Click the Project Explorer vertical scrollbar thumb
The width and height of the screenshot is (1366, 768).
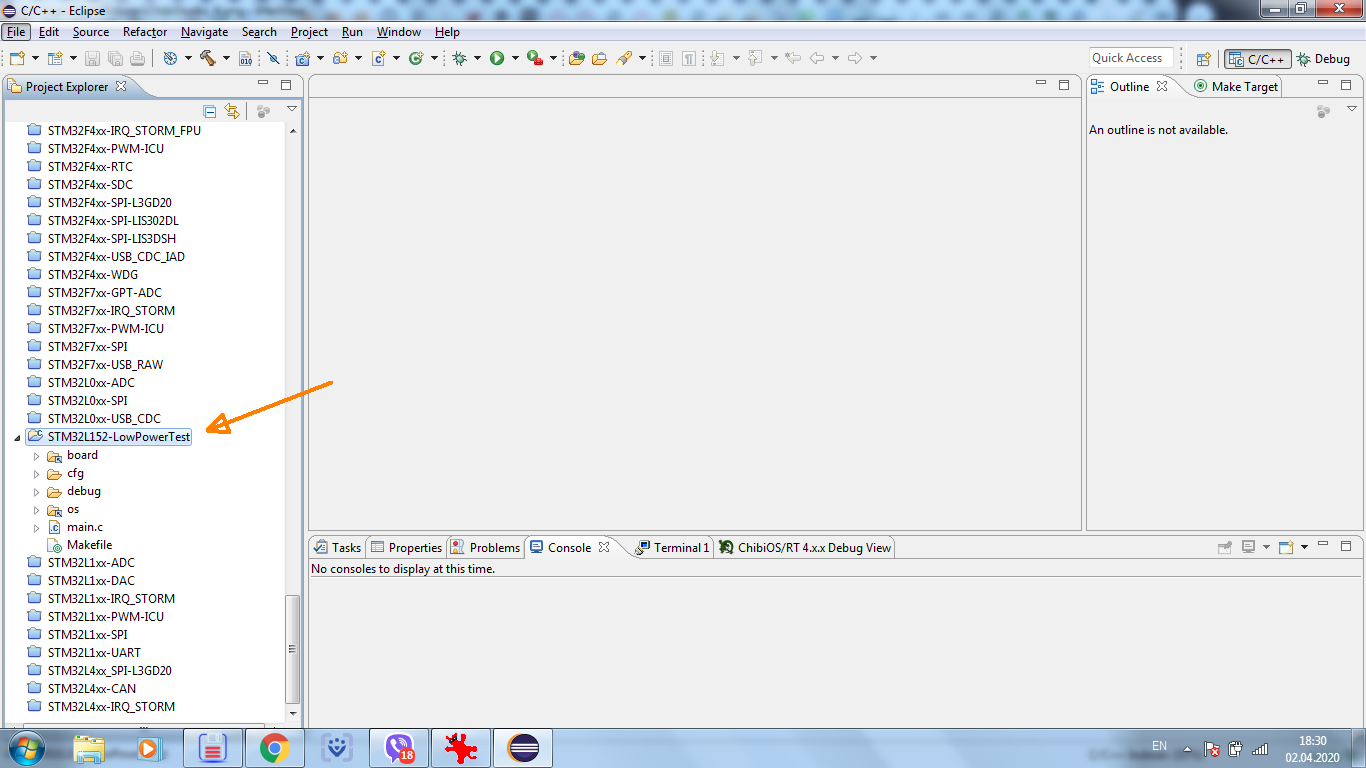292,648
